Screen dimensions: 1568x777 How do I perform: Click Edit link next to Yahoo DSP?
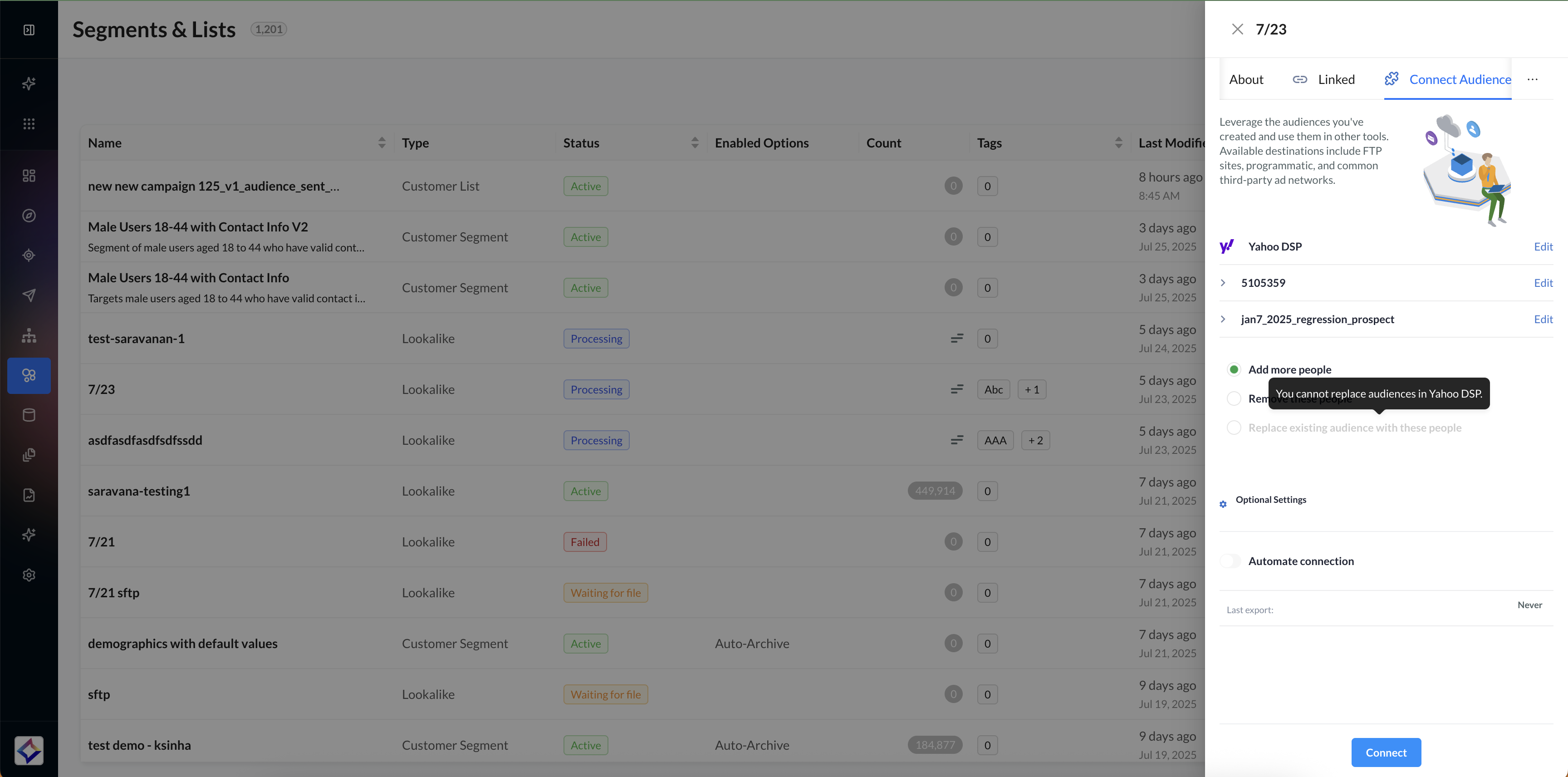click(1543, 246)
